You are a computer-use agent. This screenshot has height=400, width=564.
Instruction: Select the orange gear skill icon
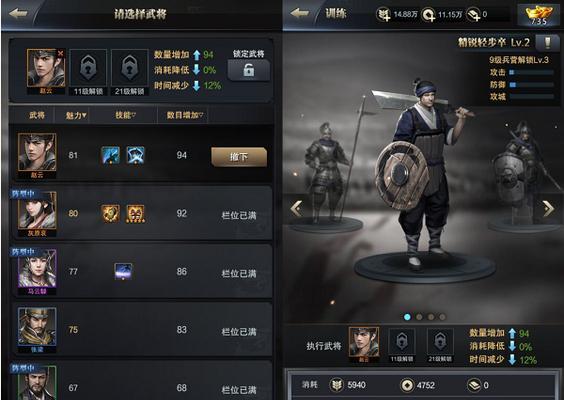(110, 213)
